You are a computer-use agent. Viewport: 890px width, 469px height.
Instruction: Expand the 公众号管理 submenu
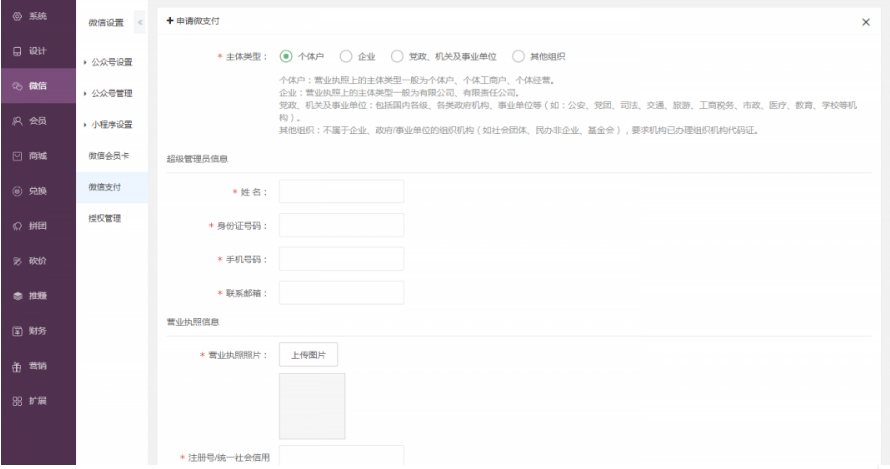point(109,94)
